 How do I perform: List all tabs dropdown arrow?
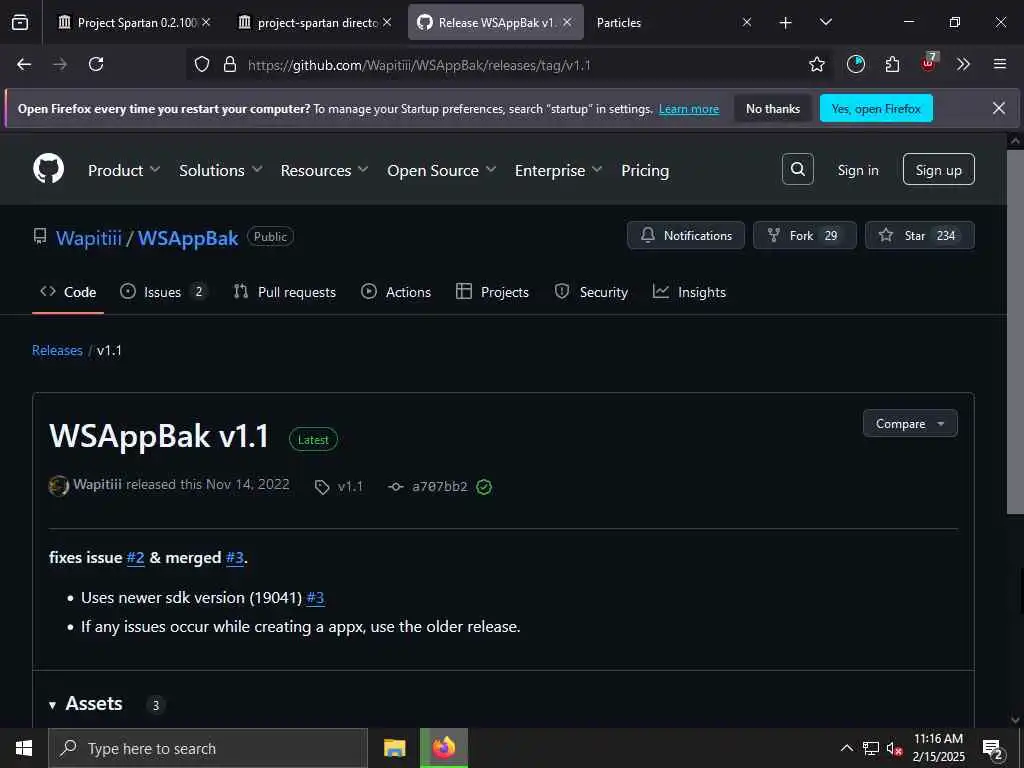pyautogui.click(x=825, y=22)
